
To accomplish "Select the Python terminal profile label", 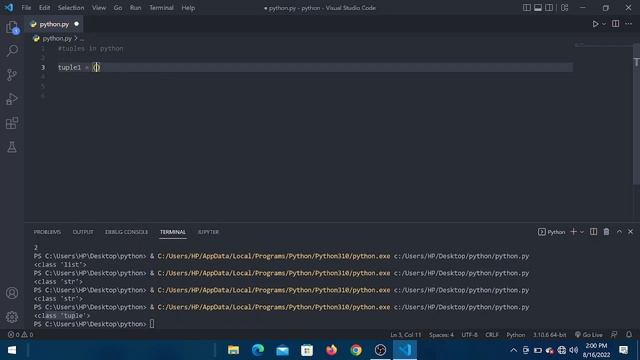I will [x=551, y=232].
